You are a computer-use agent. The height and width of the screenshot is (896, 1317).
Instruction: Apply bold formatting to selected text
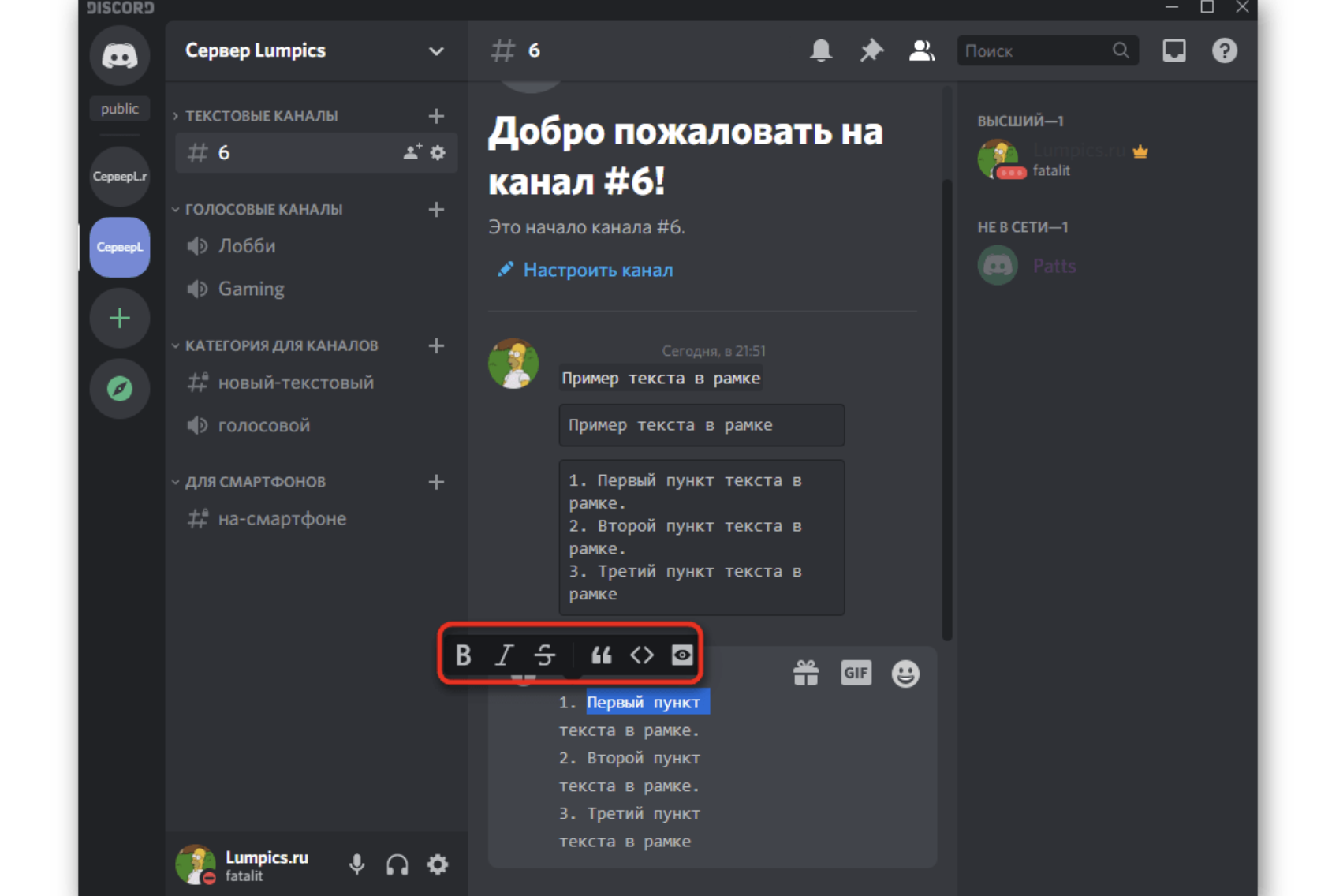pos(464,655)
